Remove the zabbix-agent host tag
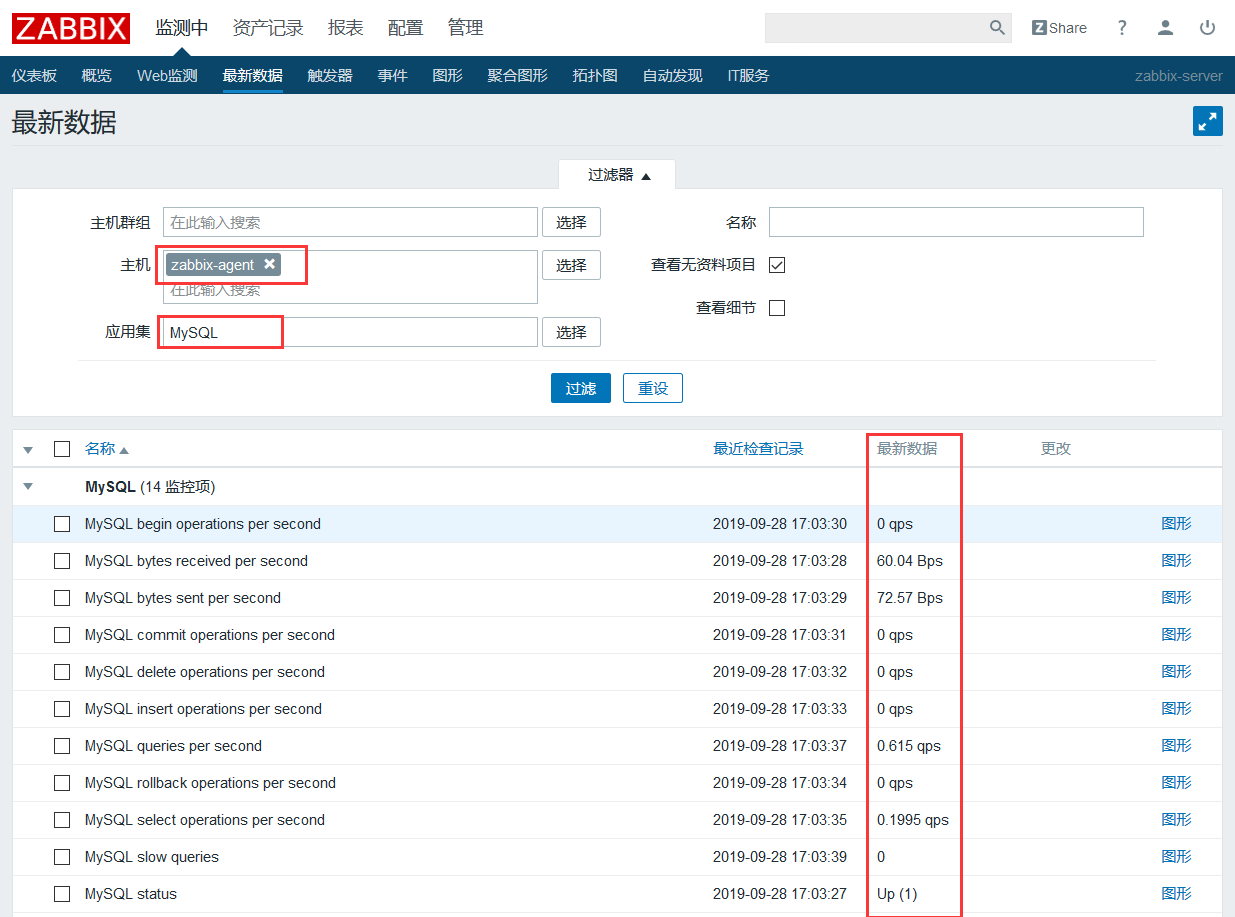This screenshot has width=1235, height=917. [269, 264]
